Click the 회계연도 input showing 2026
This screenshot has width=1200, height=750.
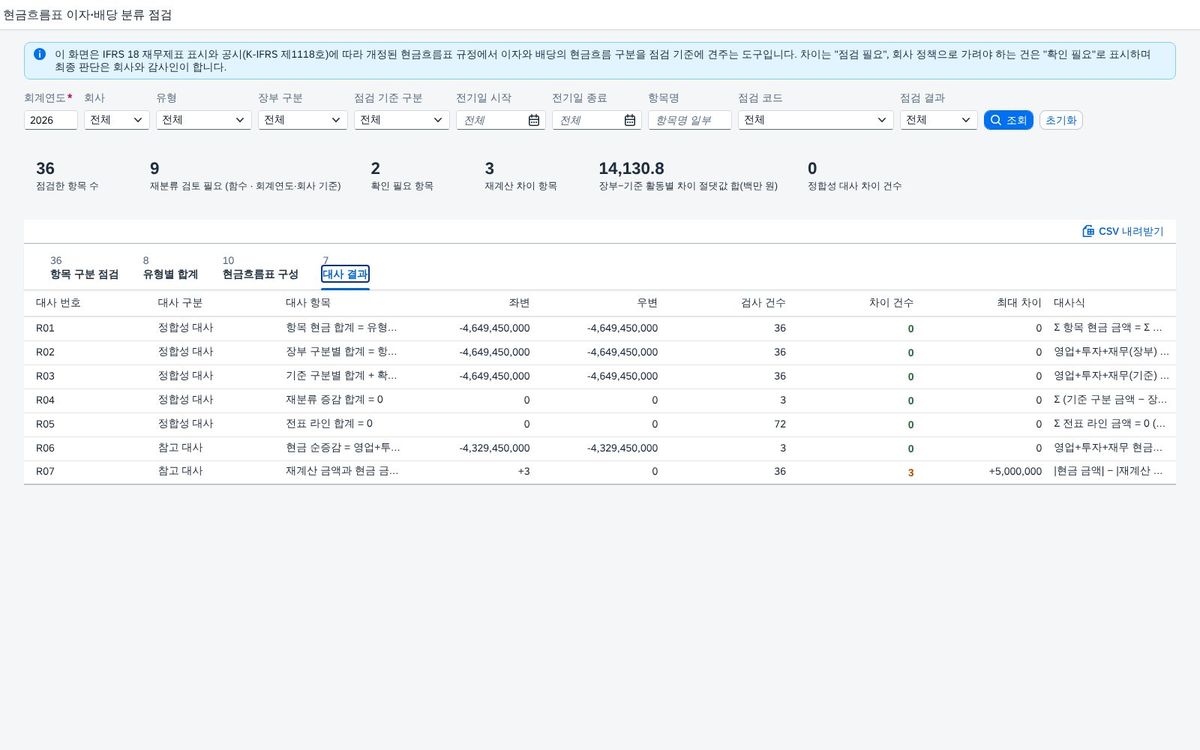pyautogui.click(x=51, y=120)
